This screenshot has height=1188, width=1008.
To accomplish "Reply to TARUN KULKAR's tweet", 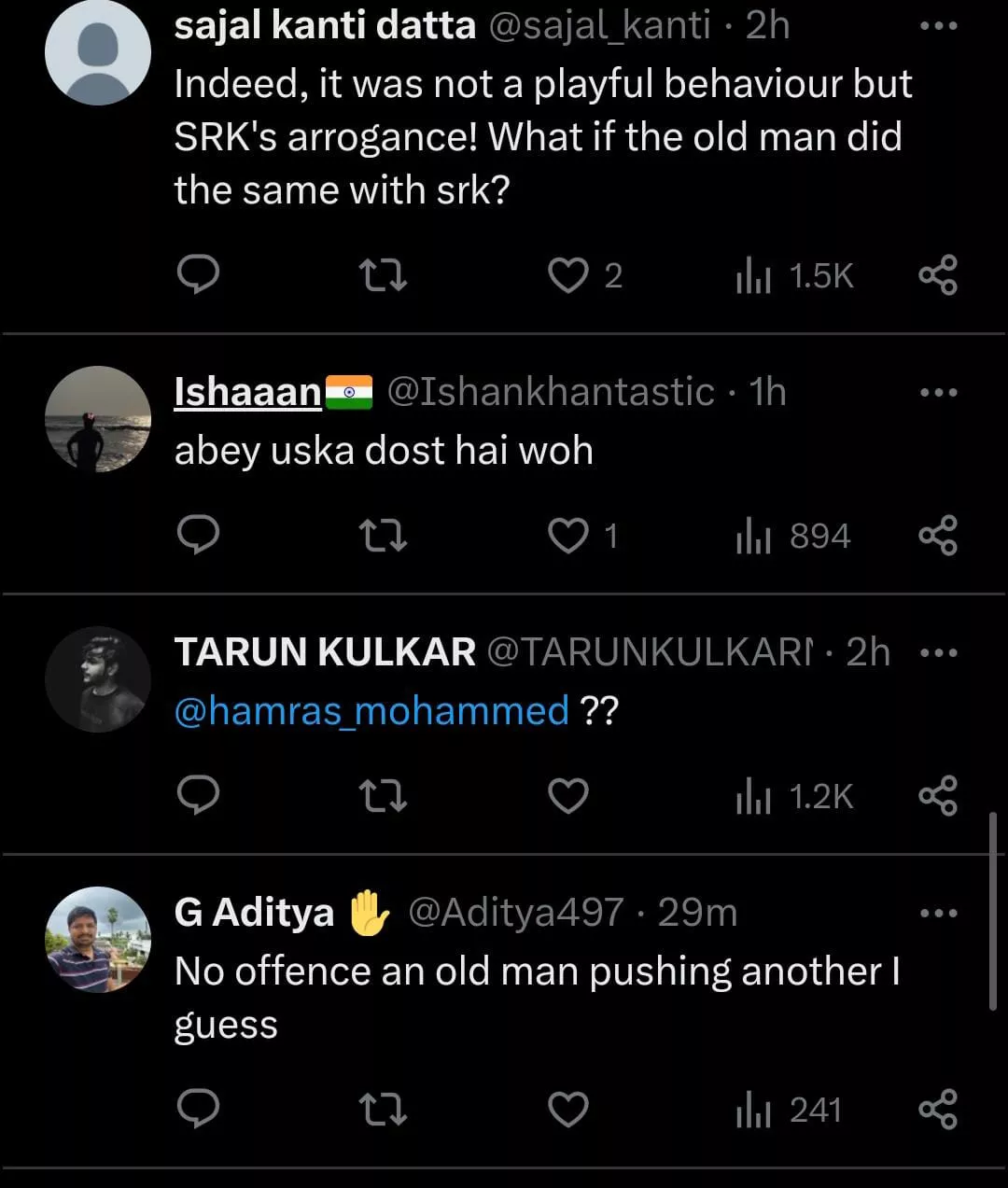I will tap(198, 796).
